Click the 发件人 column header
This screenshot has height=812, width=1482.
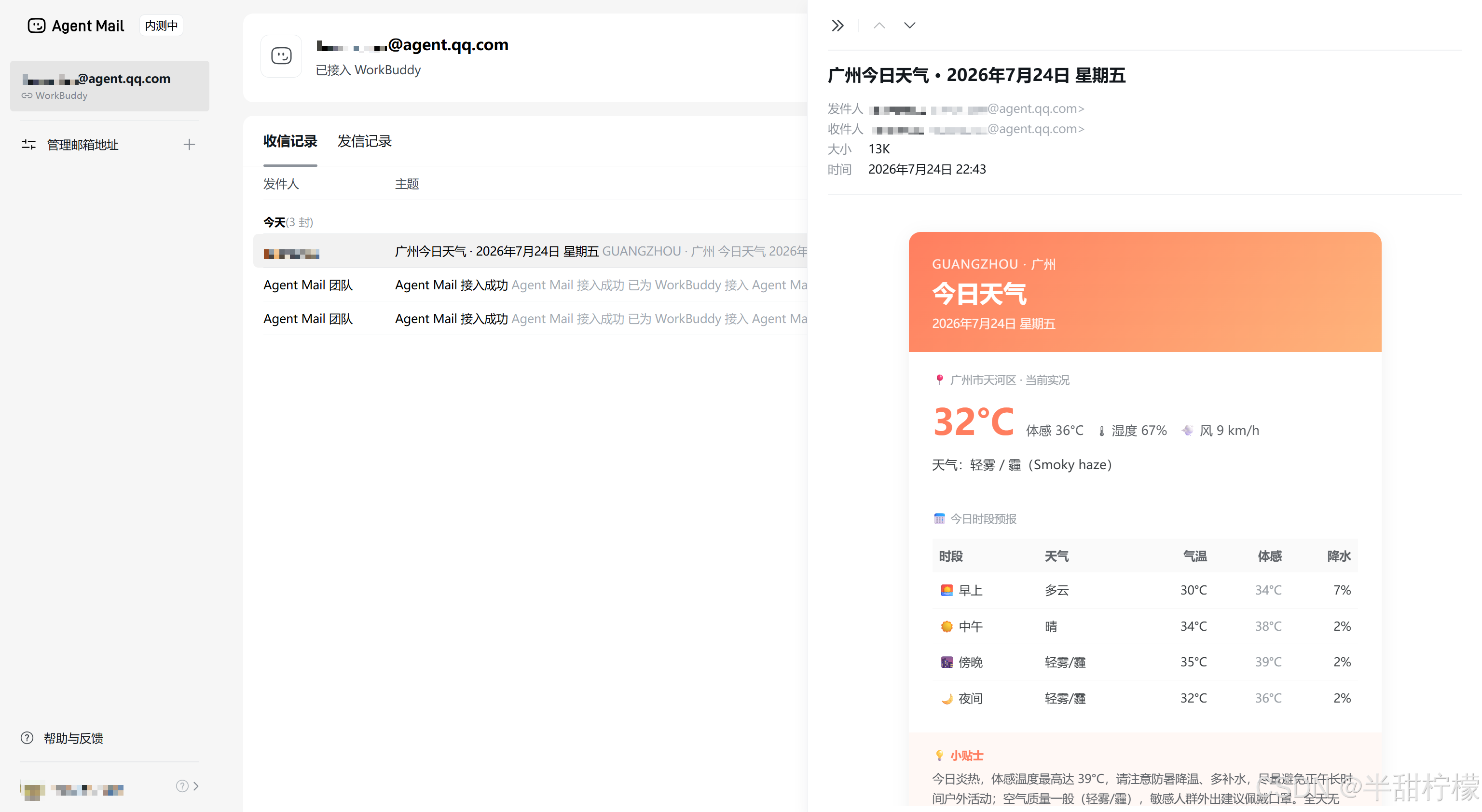[281, 184]
